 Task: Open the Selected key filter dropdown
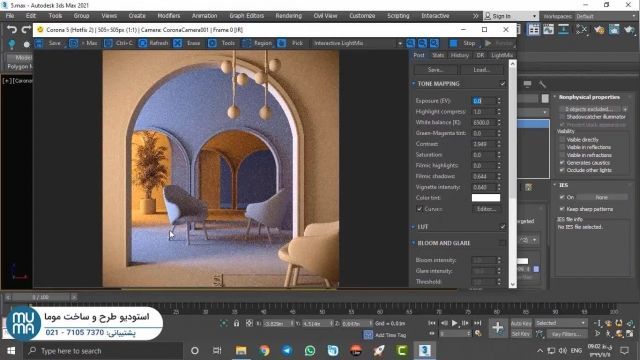(560, 323)
